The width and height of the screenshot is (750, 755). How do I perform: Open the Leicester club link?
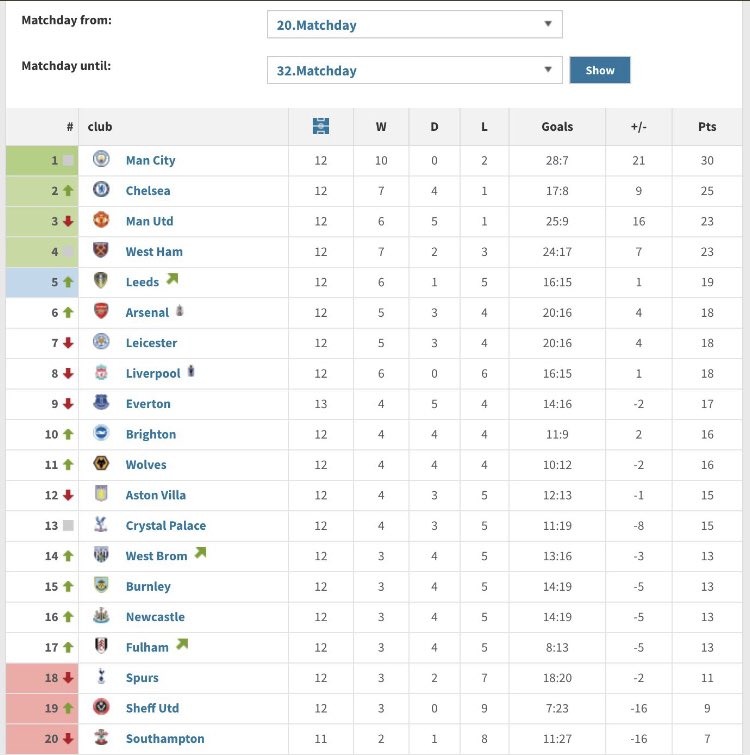click(151, 343)
